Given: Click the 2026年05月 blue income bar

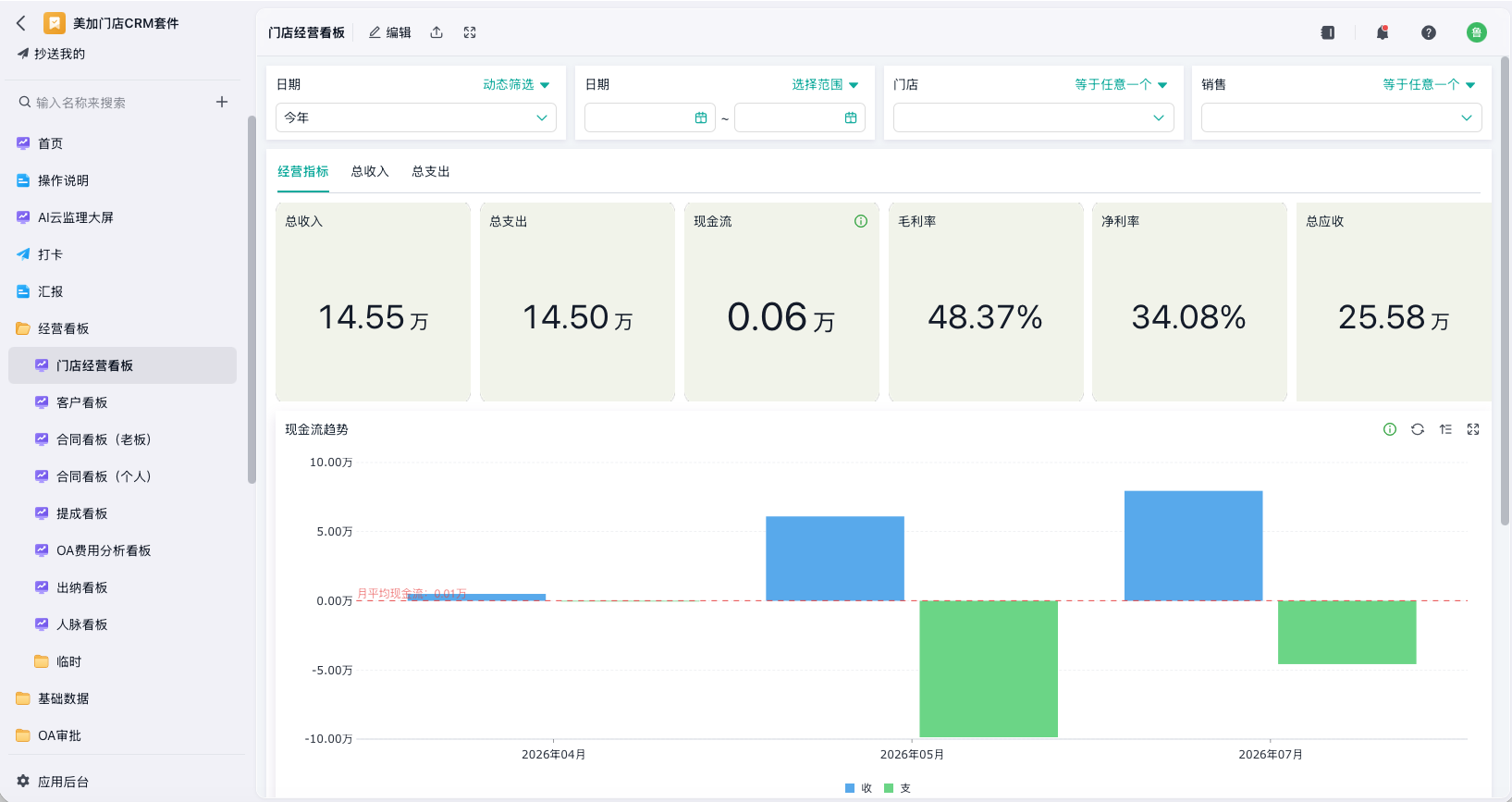Looking at the screenshot, I should 835,559.
